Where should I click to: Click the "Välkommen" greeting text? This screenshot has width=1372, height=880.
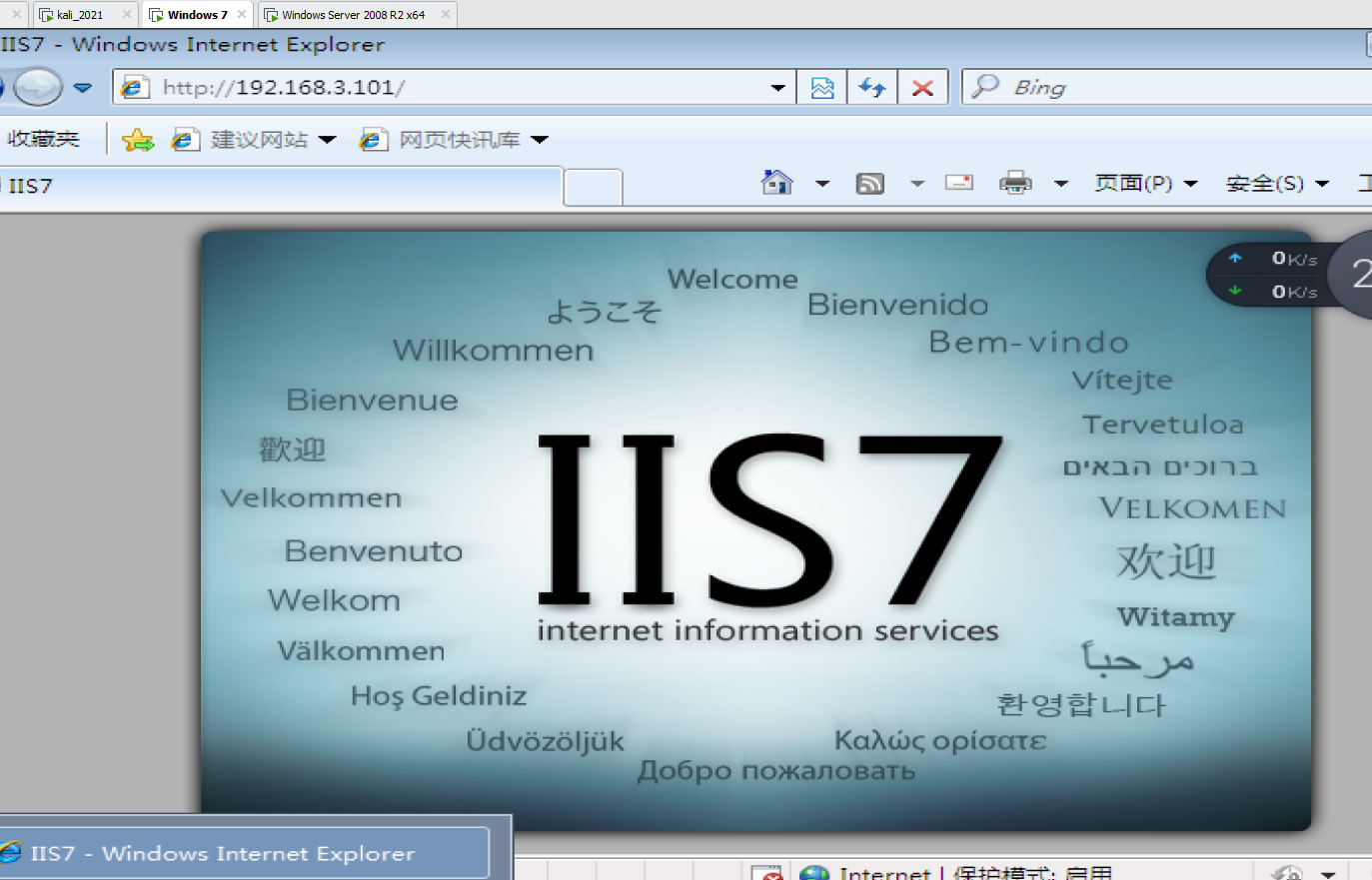coord(361,651)
